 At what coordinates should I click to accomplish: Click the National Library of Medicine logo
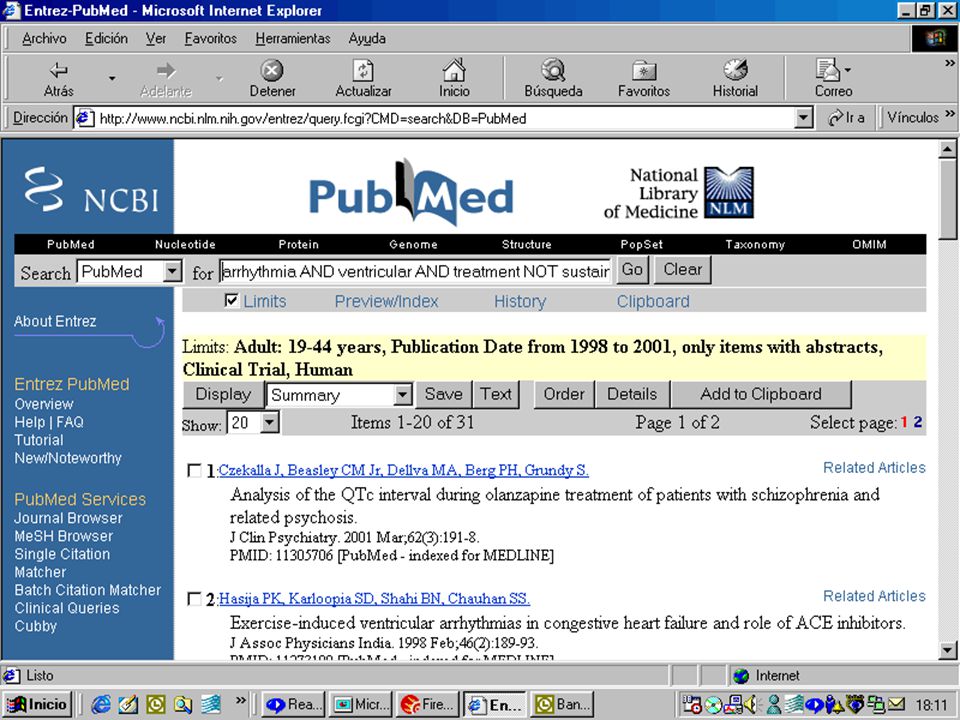[x=678, y=193]
